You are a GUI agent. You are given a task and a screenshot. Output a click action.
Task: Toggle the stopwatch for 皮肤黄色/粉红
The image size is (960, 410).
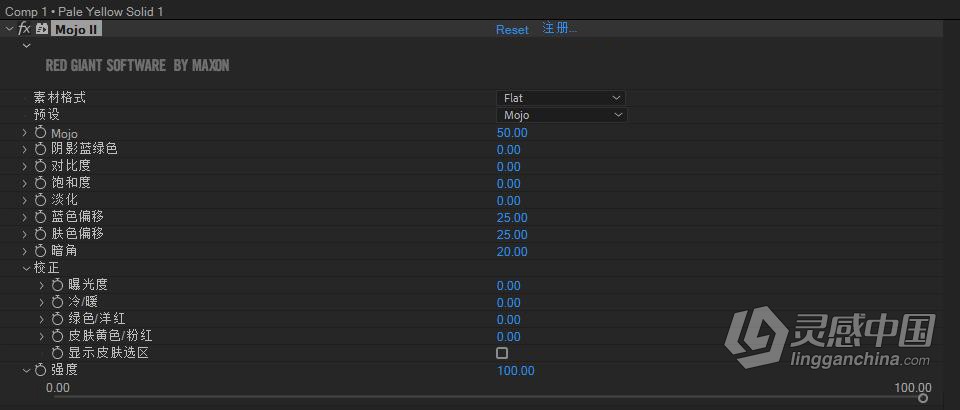pos(58,336)
